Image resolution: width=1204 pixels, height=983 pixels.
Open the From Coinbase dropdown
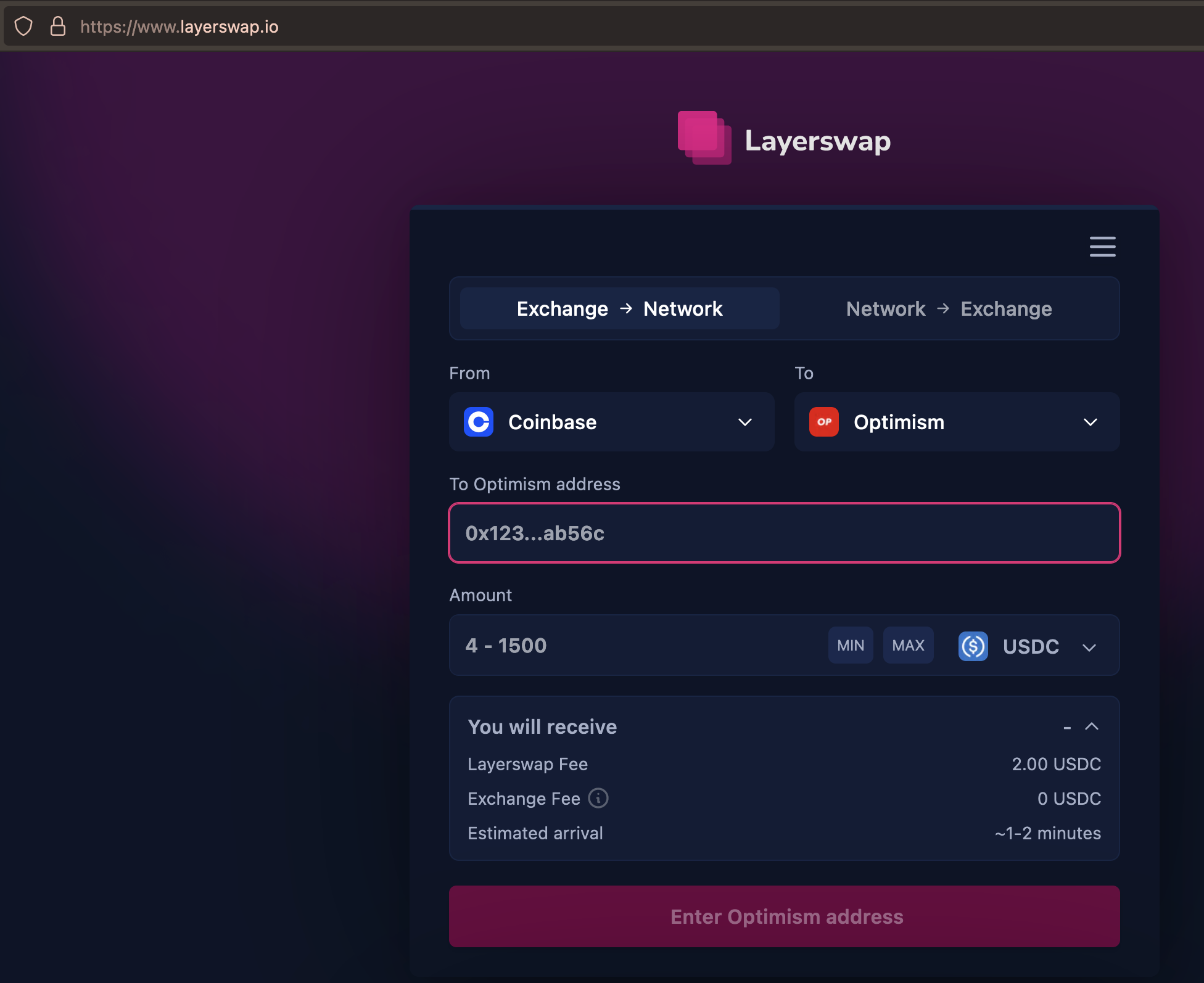(612, 422)
